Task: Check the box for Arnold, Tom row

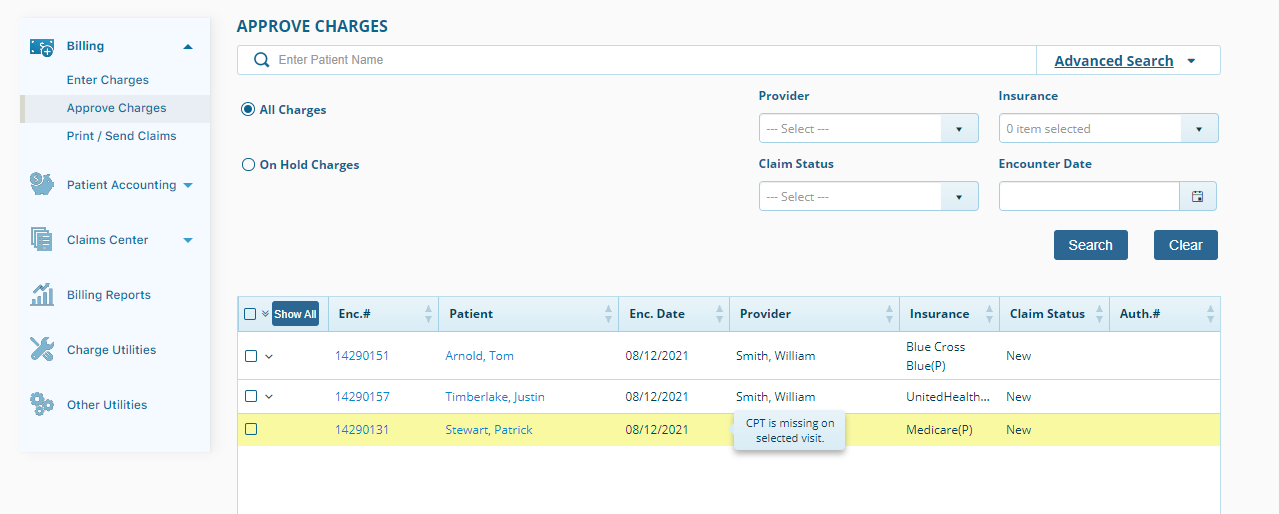Action: click(251, 356)
